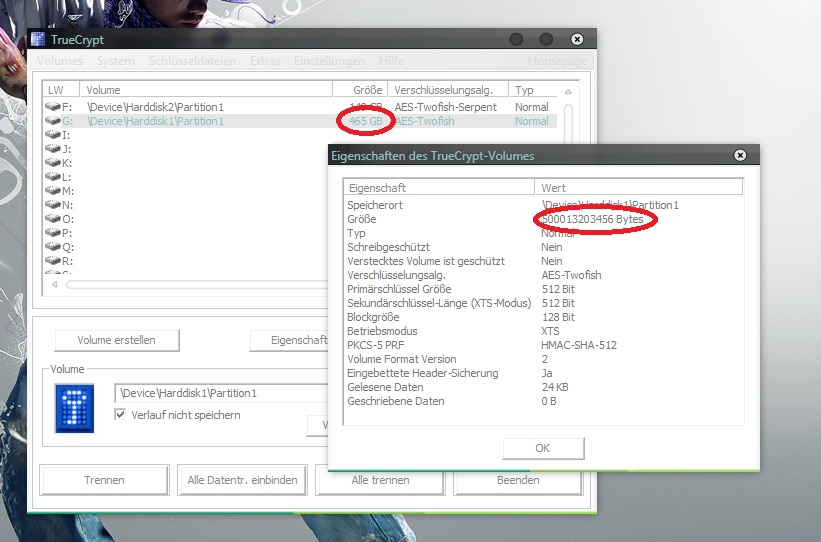Screen dimensions: 821x542
Task: Select the Gelesene Daten property row
Action: pyautogui.click(x=543, y=387)
